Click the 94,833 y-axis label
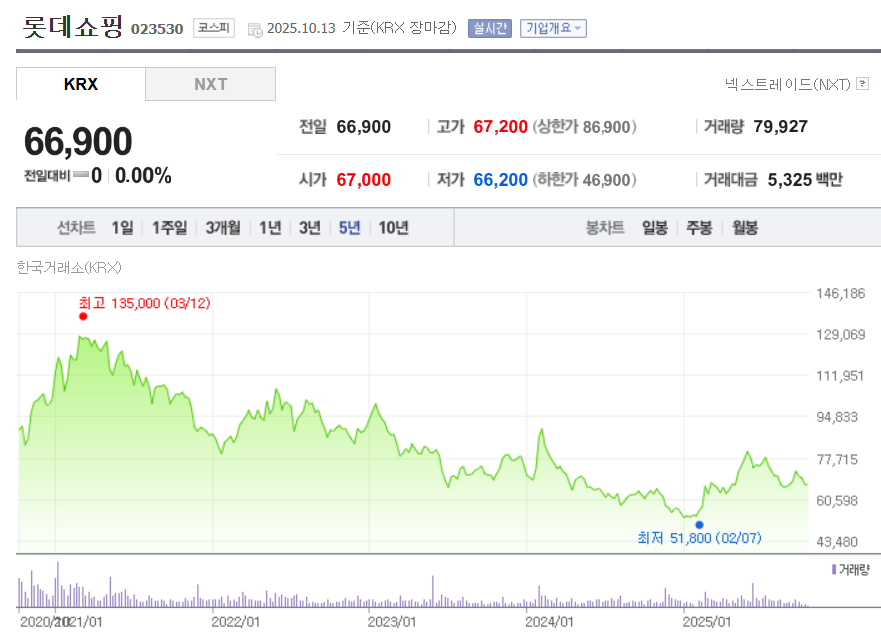The height and width of the screenshot is (640, 881). (837, 417)
